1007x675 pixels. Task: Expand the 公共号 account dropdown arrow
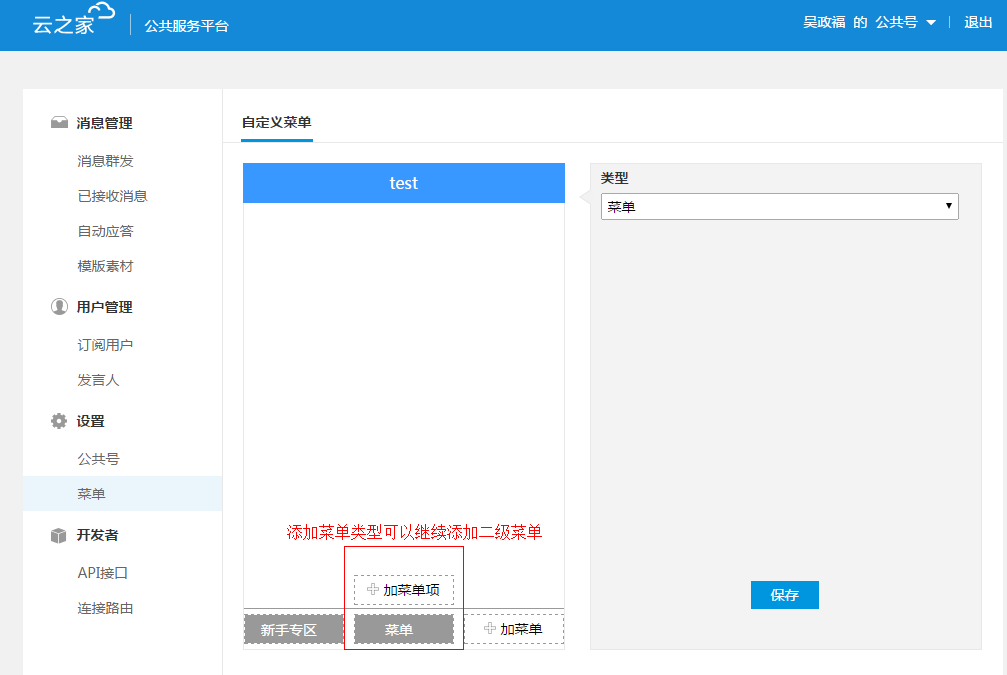[x=931, y=23]
